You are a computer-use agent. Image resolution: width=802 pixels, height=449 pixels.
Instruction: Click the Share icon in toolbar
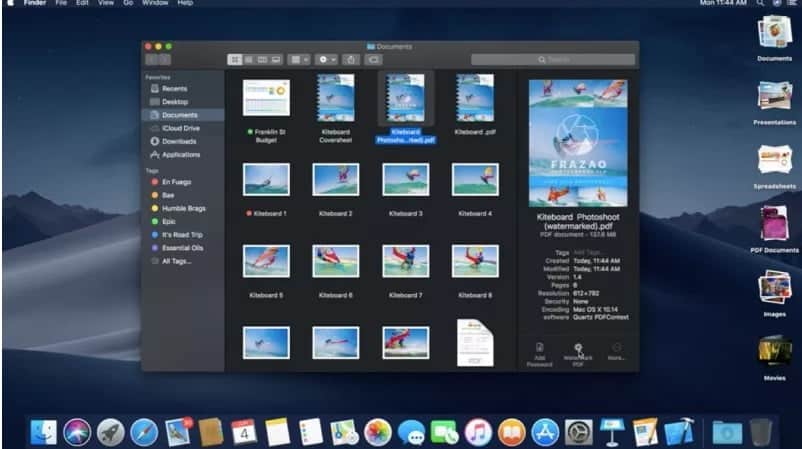[x=351, y=60]
